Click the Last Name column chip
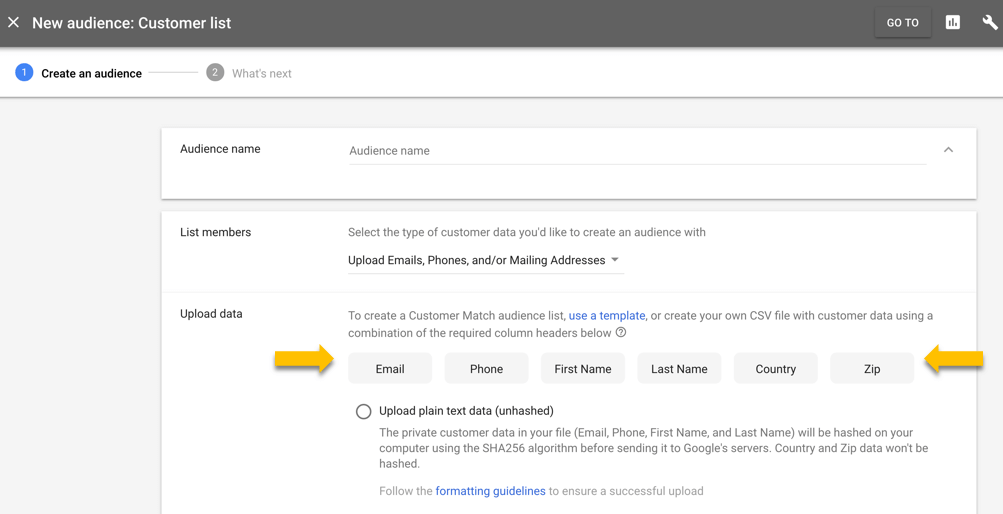The image size is (1003, 514). 679,369
